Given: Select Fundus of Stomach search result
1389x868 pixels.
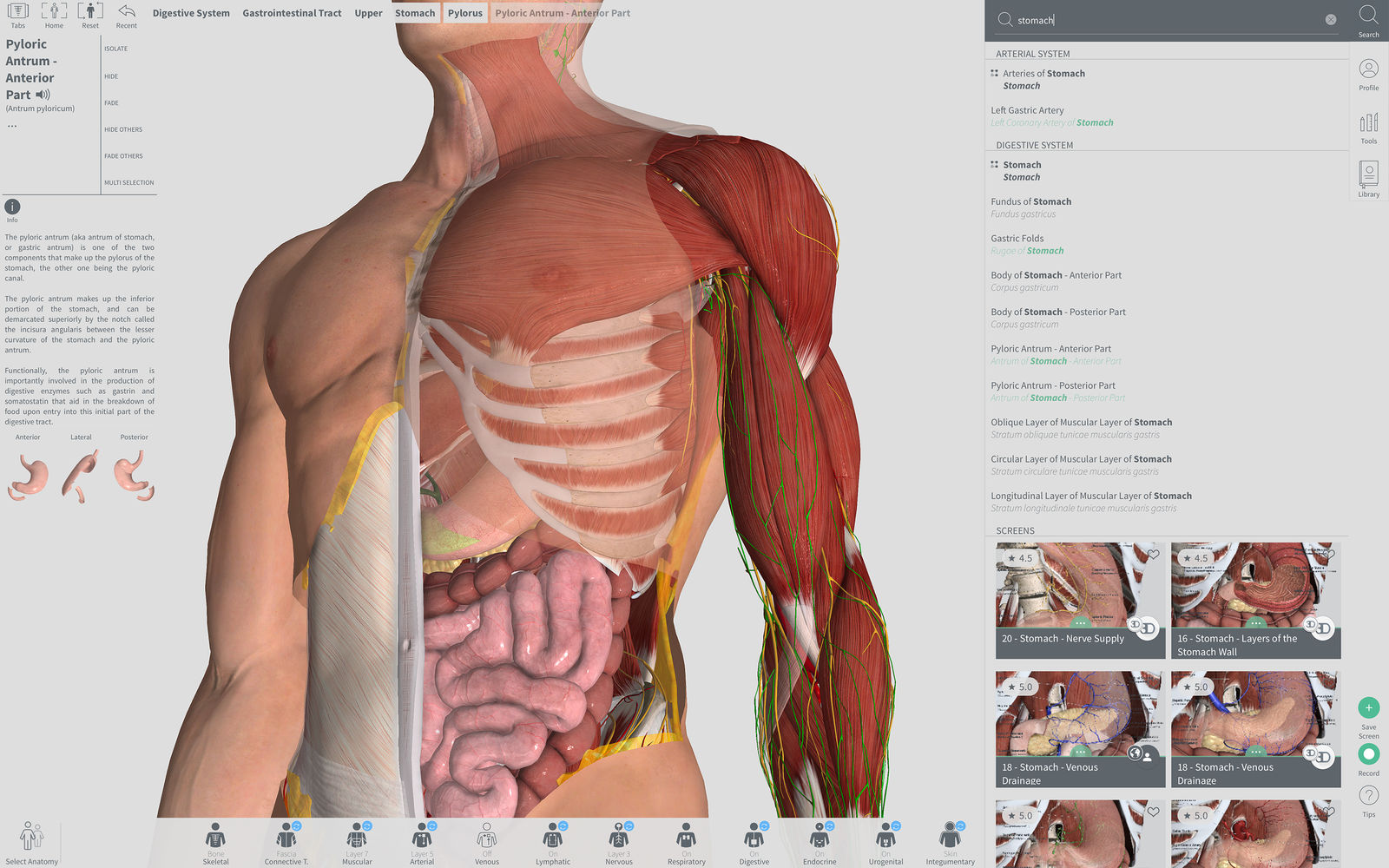Looking at the screenshot, I should 1030,201.
